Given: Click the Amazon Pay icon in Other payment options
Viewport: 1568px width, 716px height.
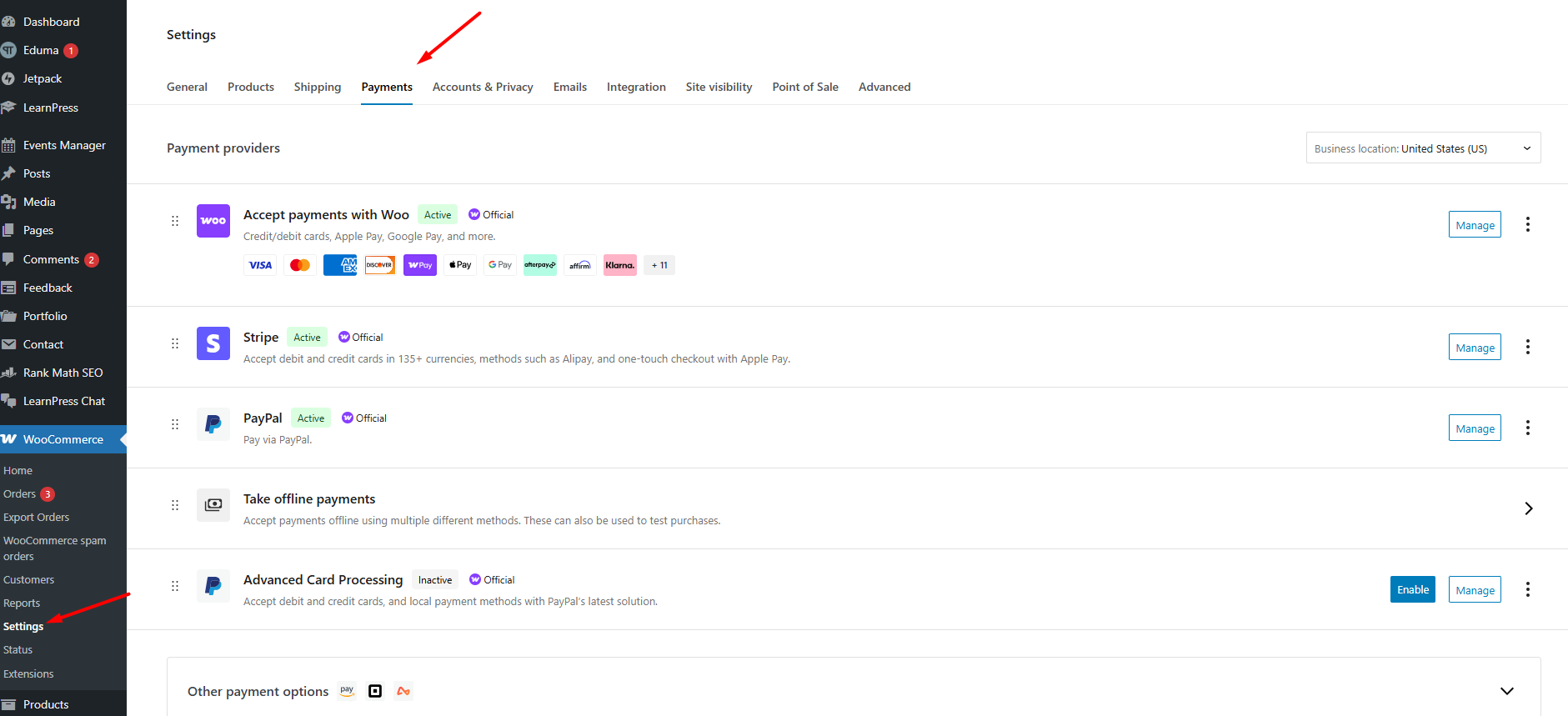Looking at the screenshot, I should (348, 691).
